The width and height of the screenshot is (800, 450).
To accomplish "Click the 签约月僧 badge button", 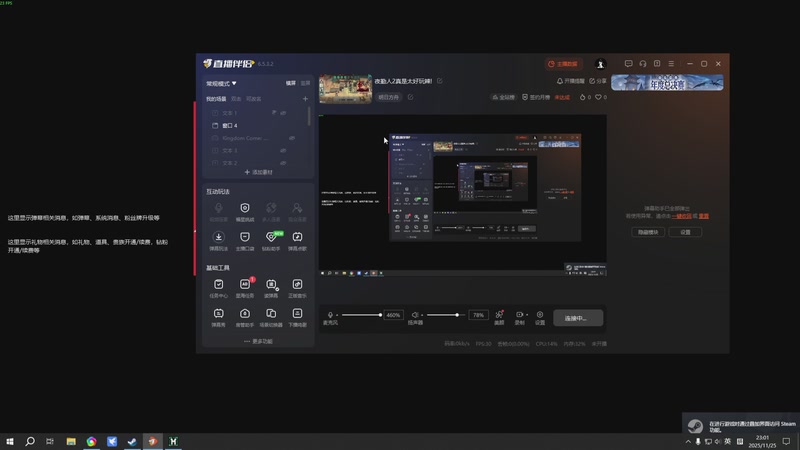I will pos(536,97).
